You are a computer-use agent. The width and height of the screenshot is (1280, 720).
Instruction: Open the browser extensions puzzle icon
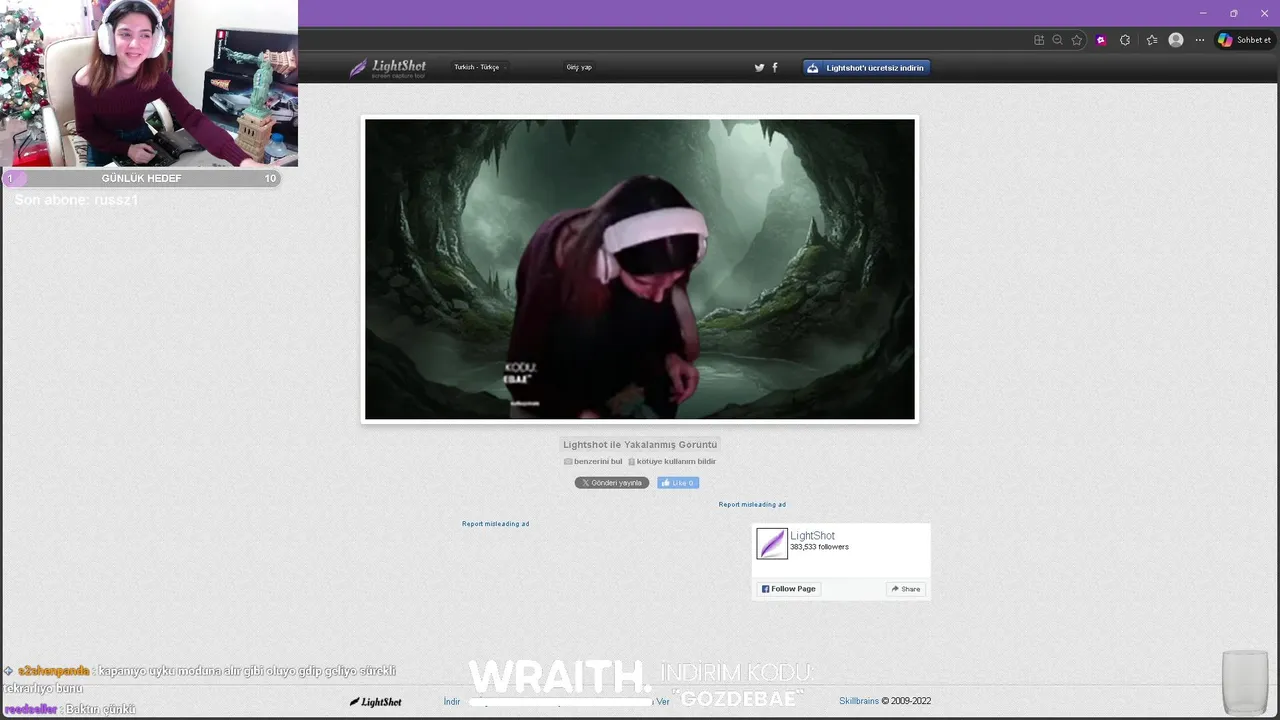1125,40
